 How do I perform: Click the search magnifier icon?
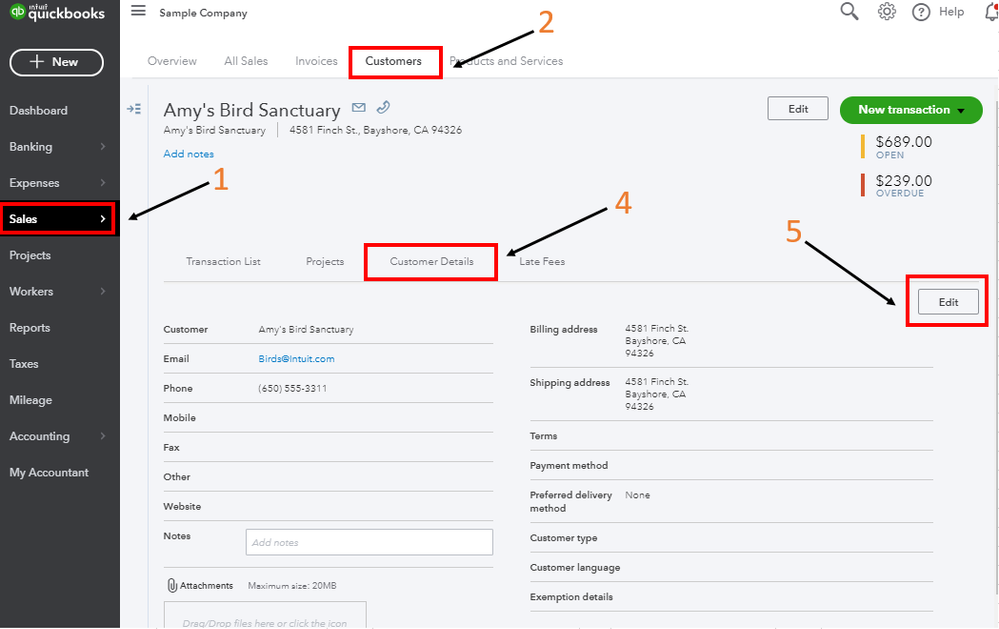(849, 11)
